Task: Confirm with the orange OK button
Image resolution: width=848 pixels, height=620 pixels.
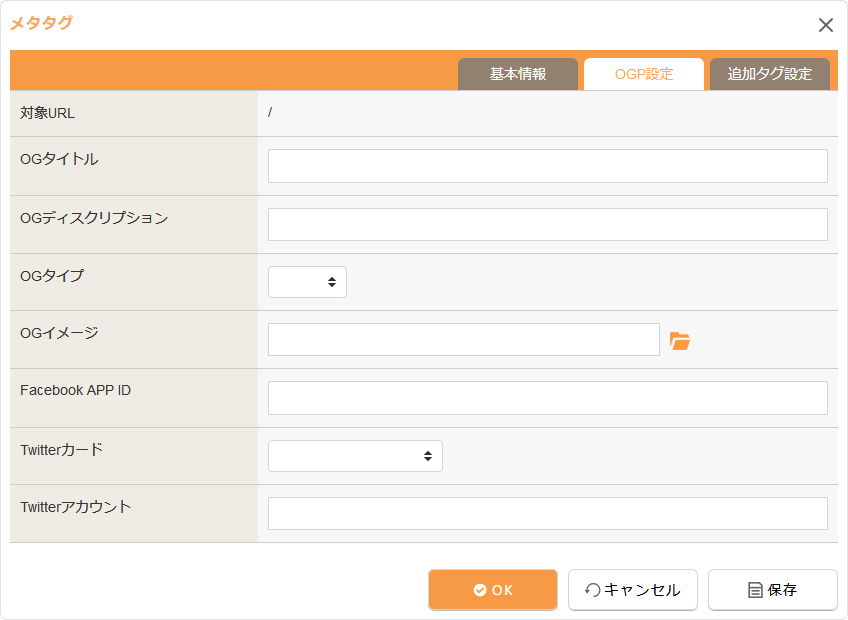Action: [493, 590]
